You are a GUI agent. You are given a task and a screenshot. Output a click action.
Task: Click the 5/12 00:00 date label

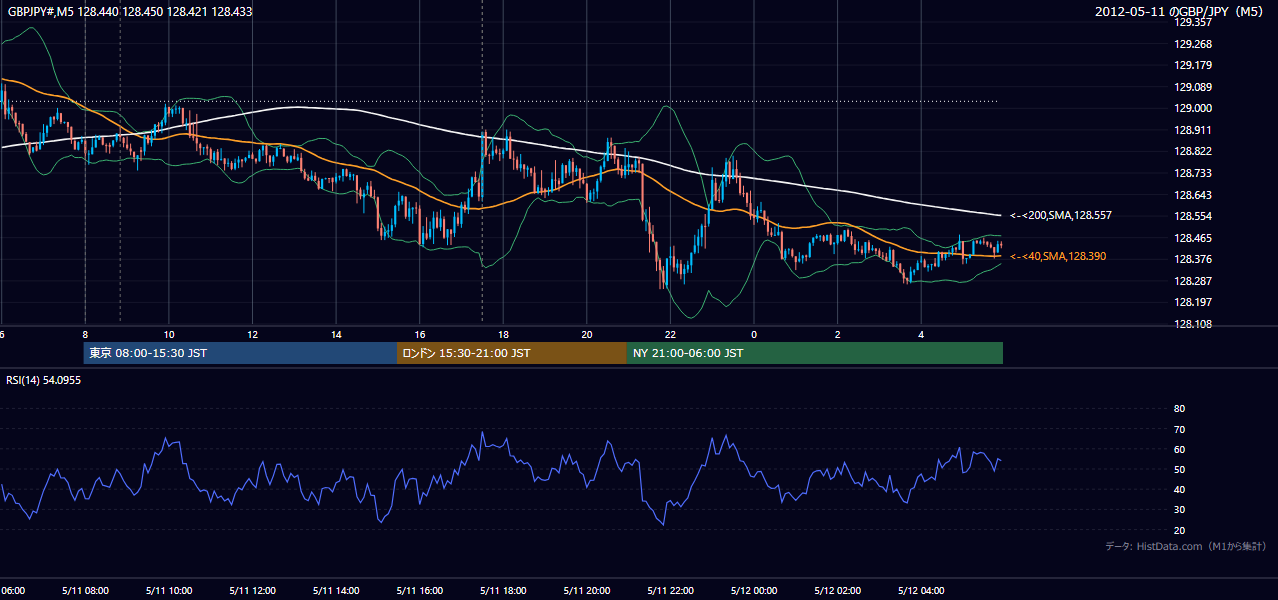[754, 590]
